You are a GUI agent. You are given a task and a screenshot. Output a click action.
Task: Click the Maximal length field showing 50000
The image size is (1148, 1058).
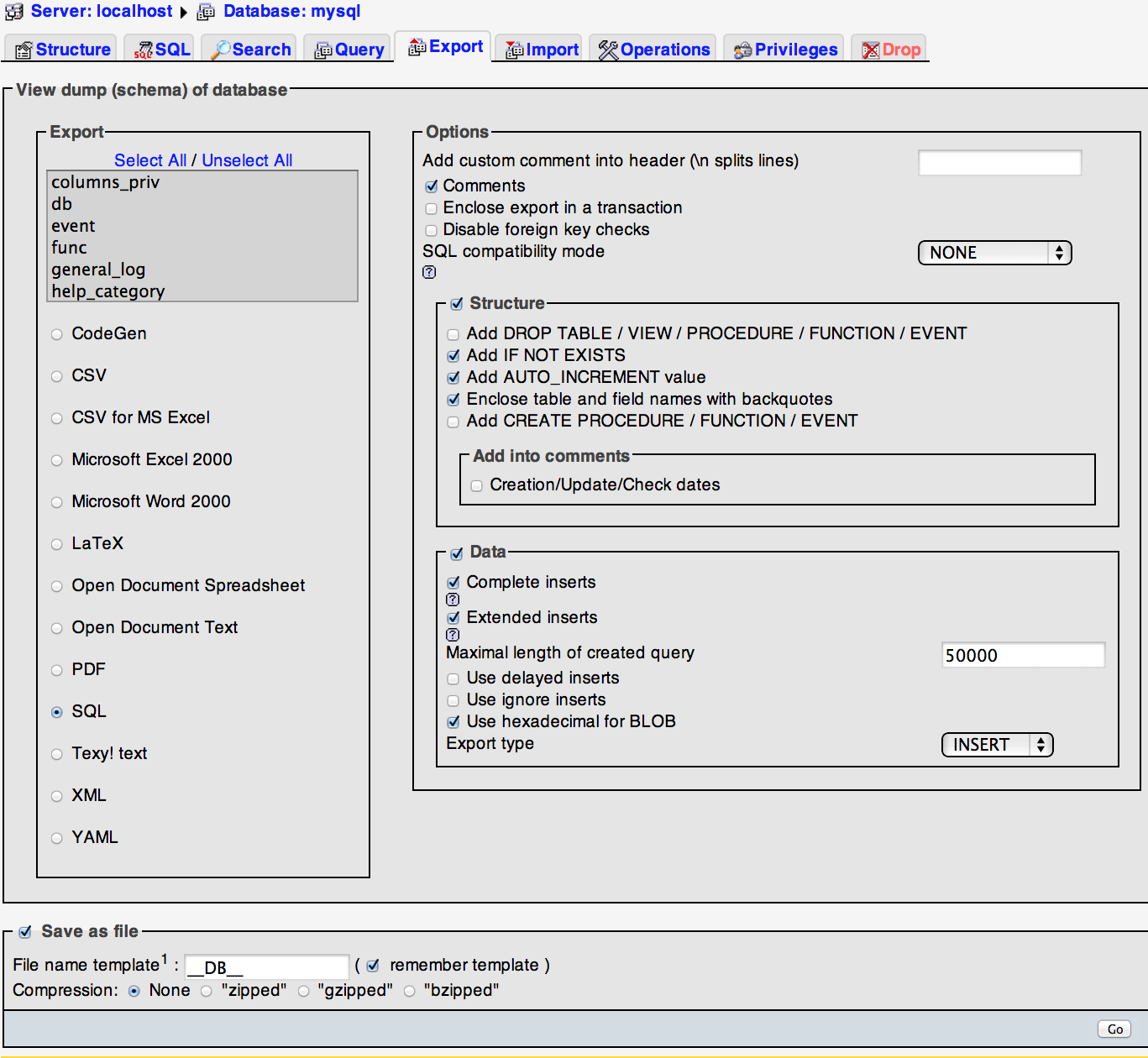pos(1023,655)
